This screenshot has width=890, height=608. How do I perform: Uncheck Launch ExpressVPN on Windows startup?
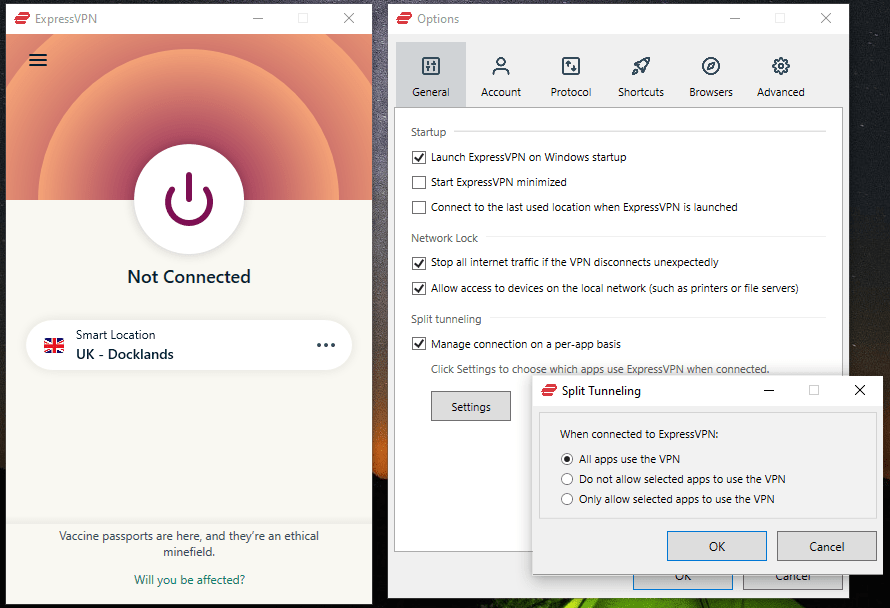[419, 157]
